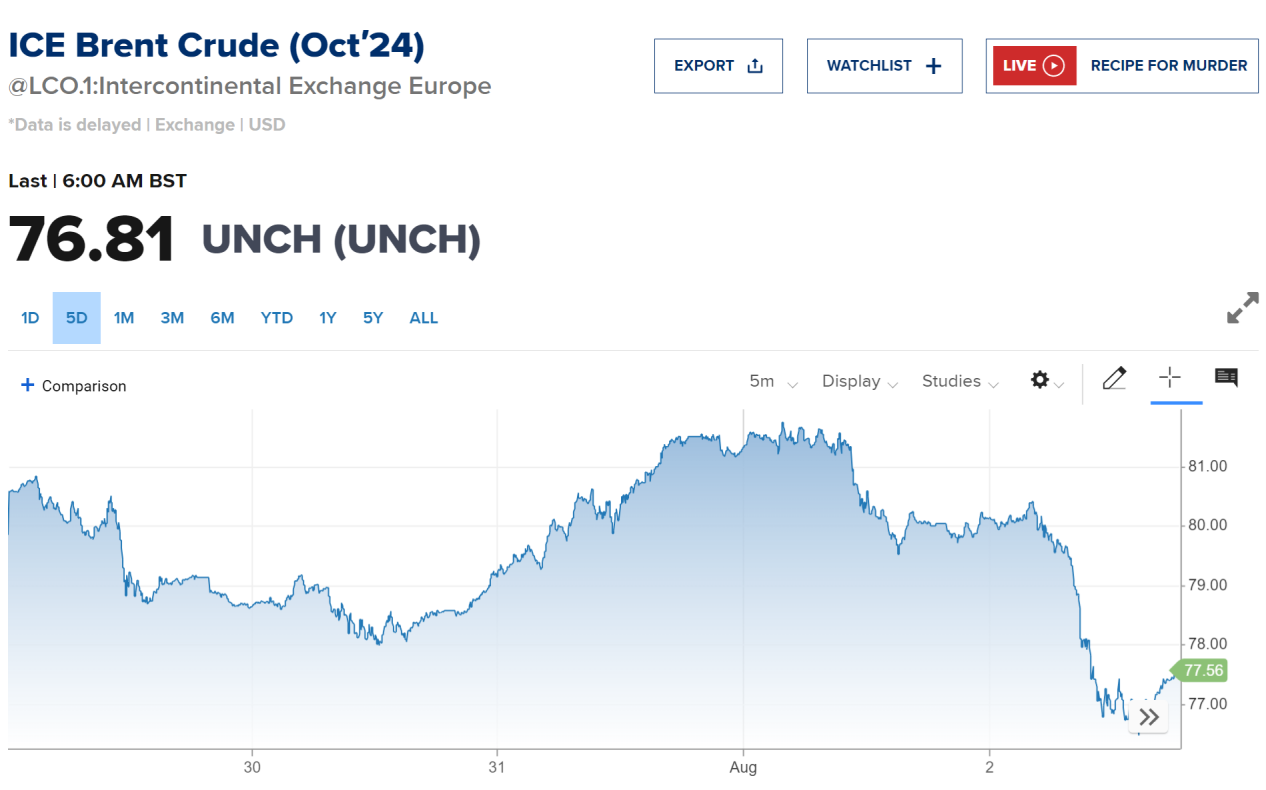Click the double-arrow scroll to latest button
The height and width of the screenshot is (790, 1266).
point(1149,717)
